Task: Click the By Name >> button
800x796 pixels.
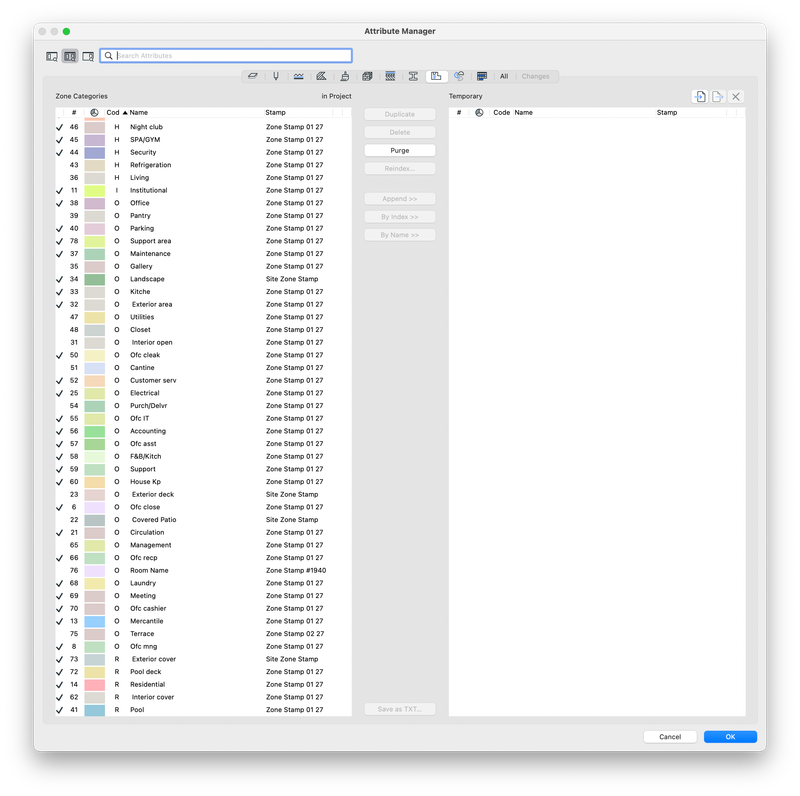Action: point(400,235)
